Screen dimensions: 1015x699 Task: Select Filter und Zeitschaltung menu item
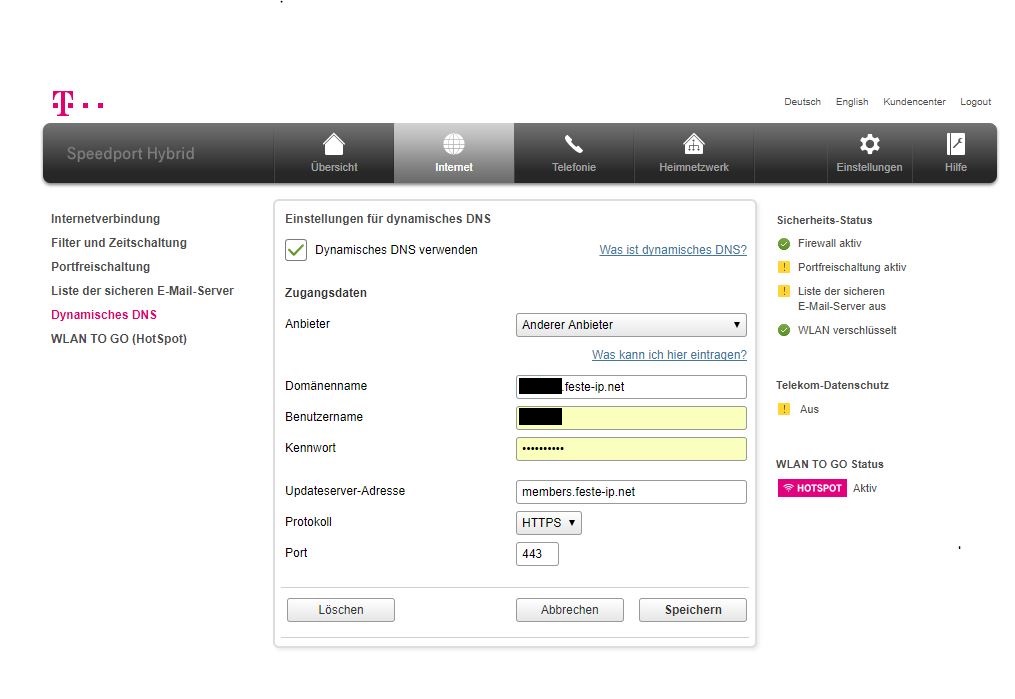118,243
